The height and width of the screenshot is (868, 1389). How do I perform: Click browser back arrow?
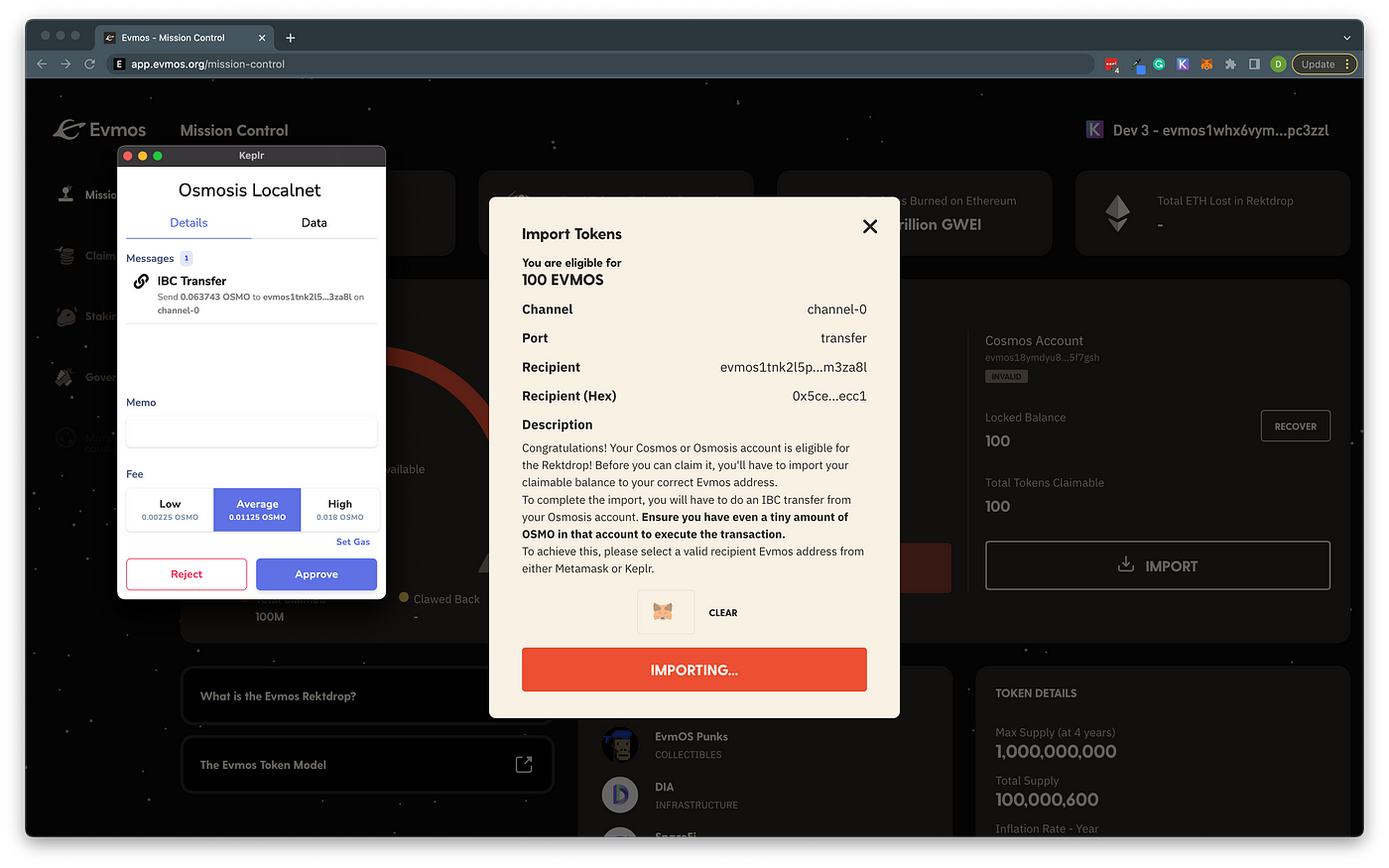click(42, 63)
